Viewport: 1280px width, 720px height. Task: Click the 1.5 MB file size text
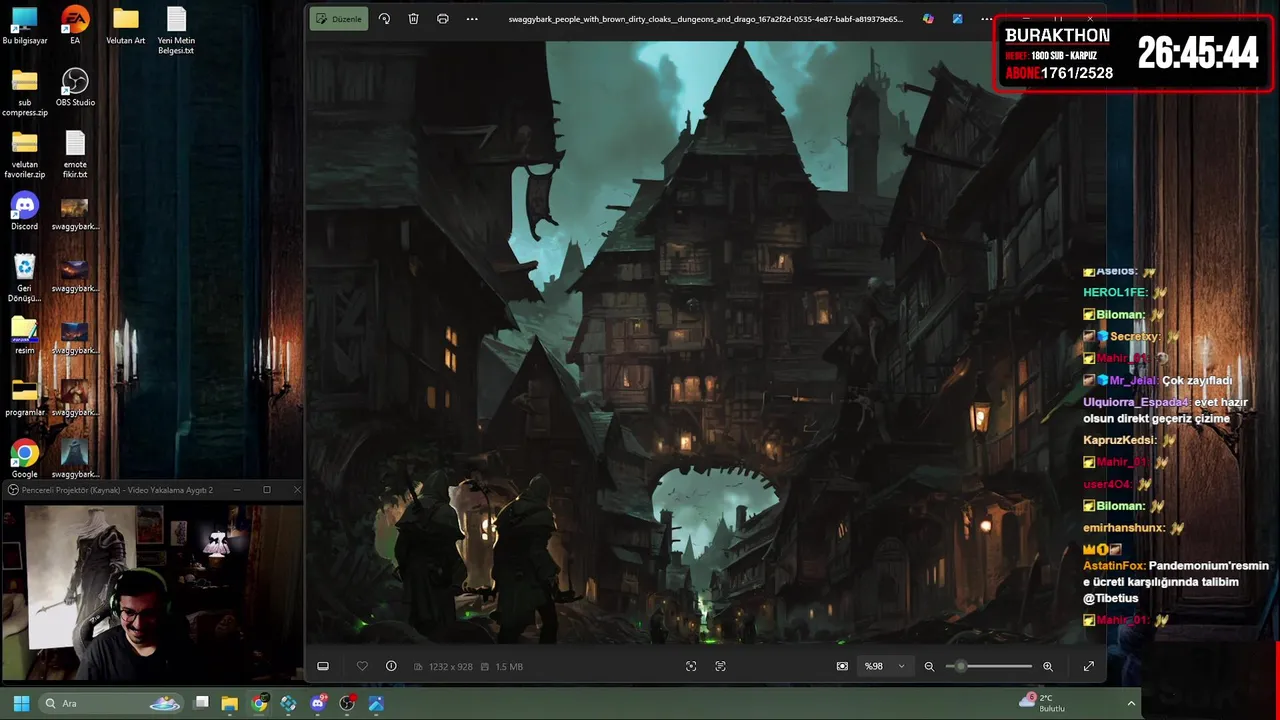point(509,666)
